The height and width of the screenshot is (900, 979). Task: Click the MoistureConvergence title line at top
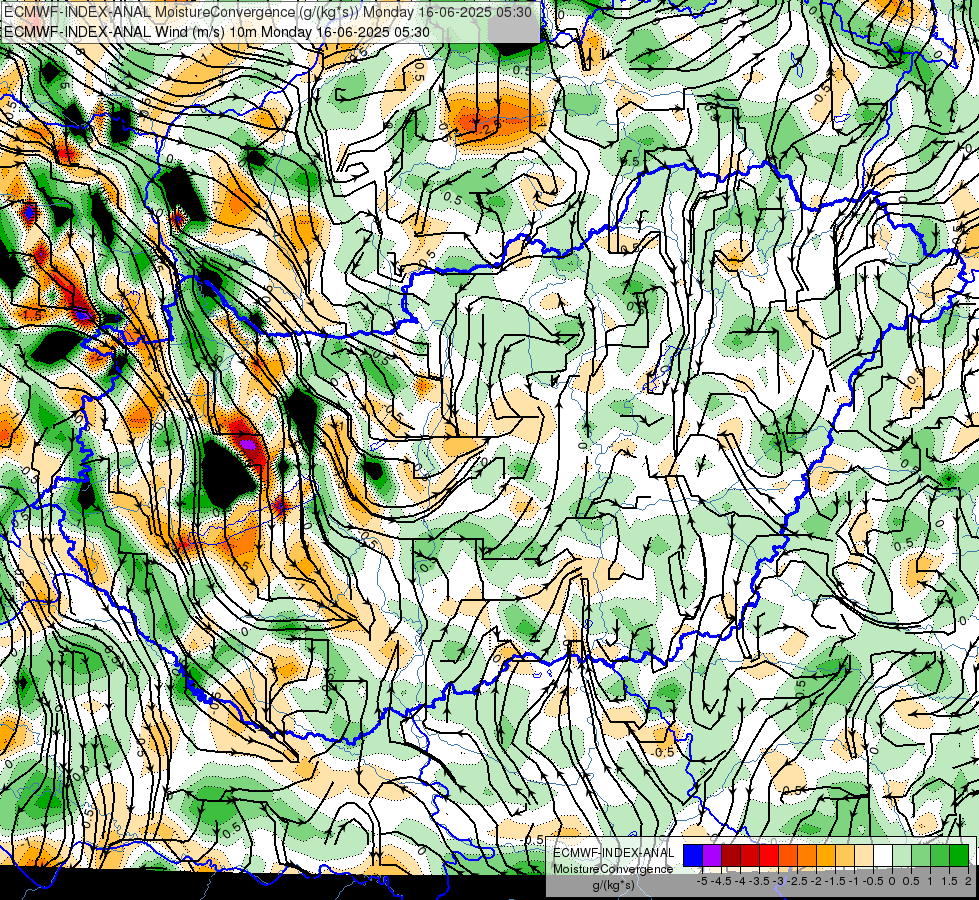(268, 12)
